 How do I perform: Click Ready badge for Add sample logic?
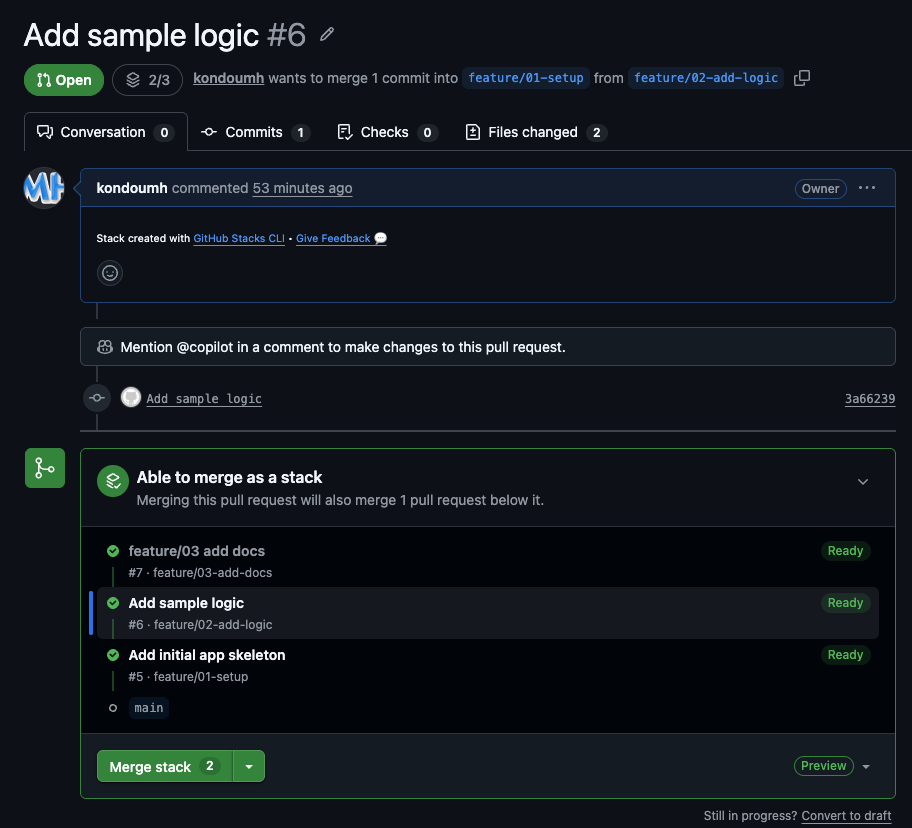845,603
